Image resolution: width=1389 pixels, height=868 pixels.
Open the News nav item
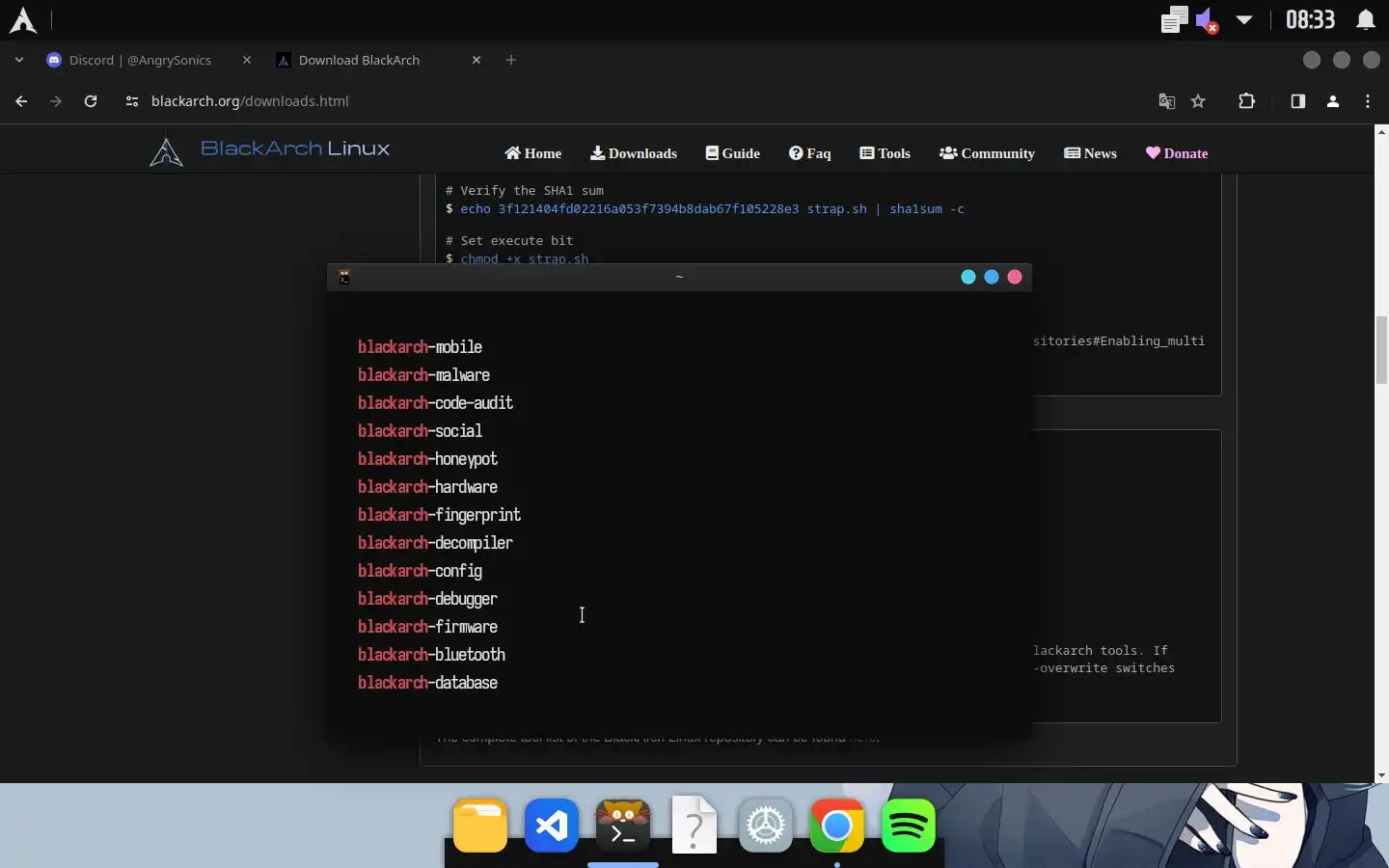pos(1090,153)
